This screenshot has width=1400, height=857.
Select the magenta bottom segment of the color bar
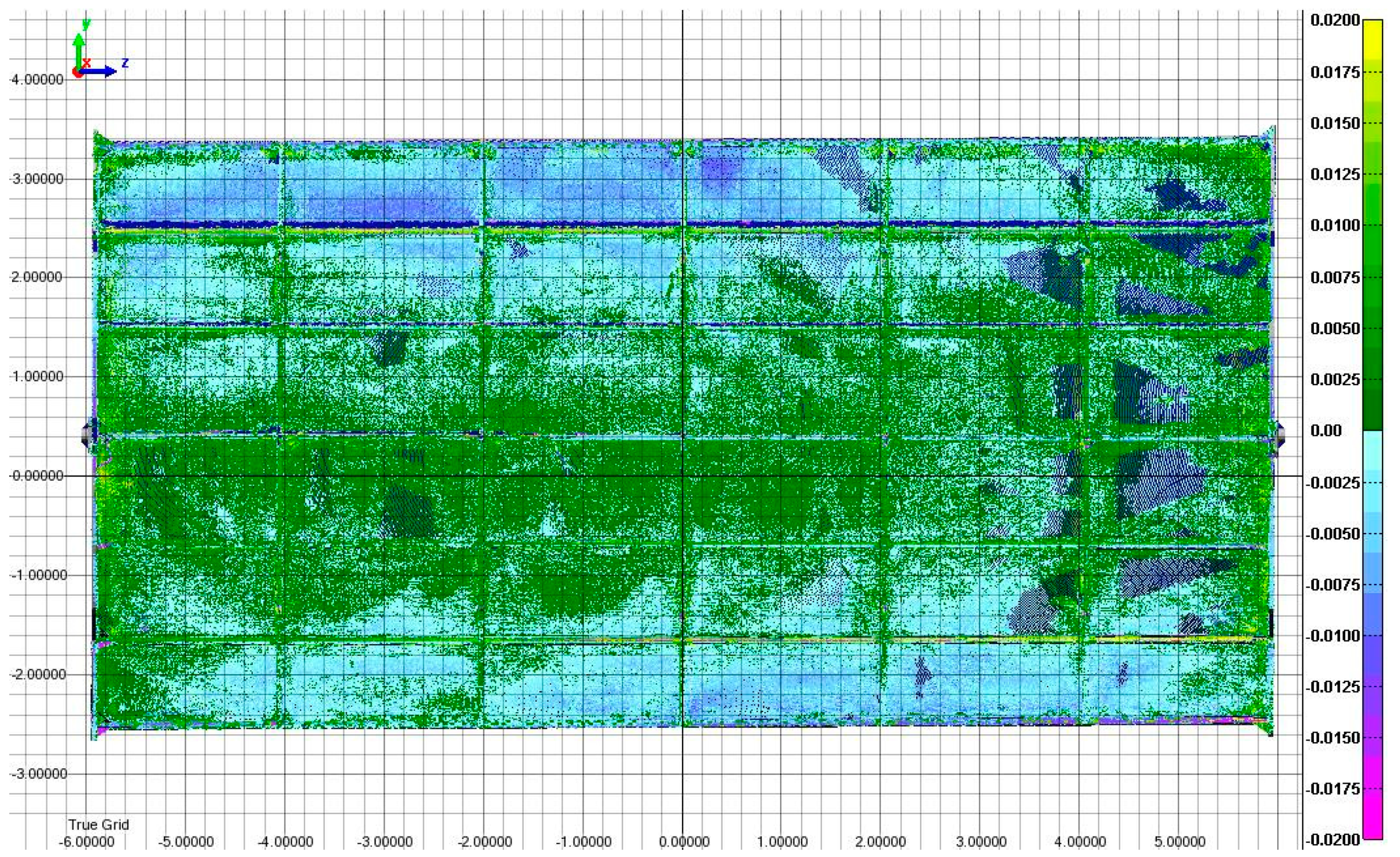[1373, 818]
